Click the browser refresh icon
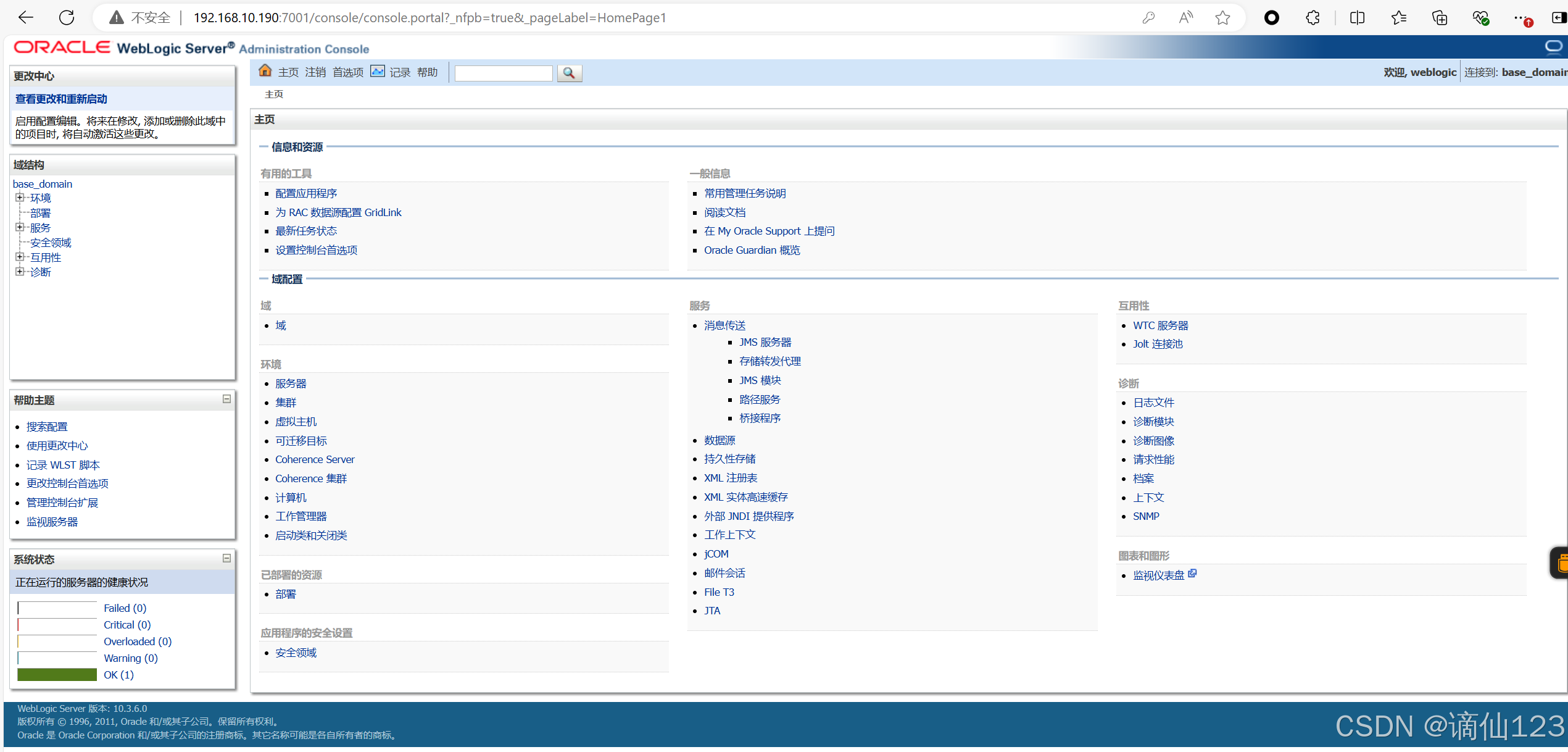 (67, 17)
